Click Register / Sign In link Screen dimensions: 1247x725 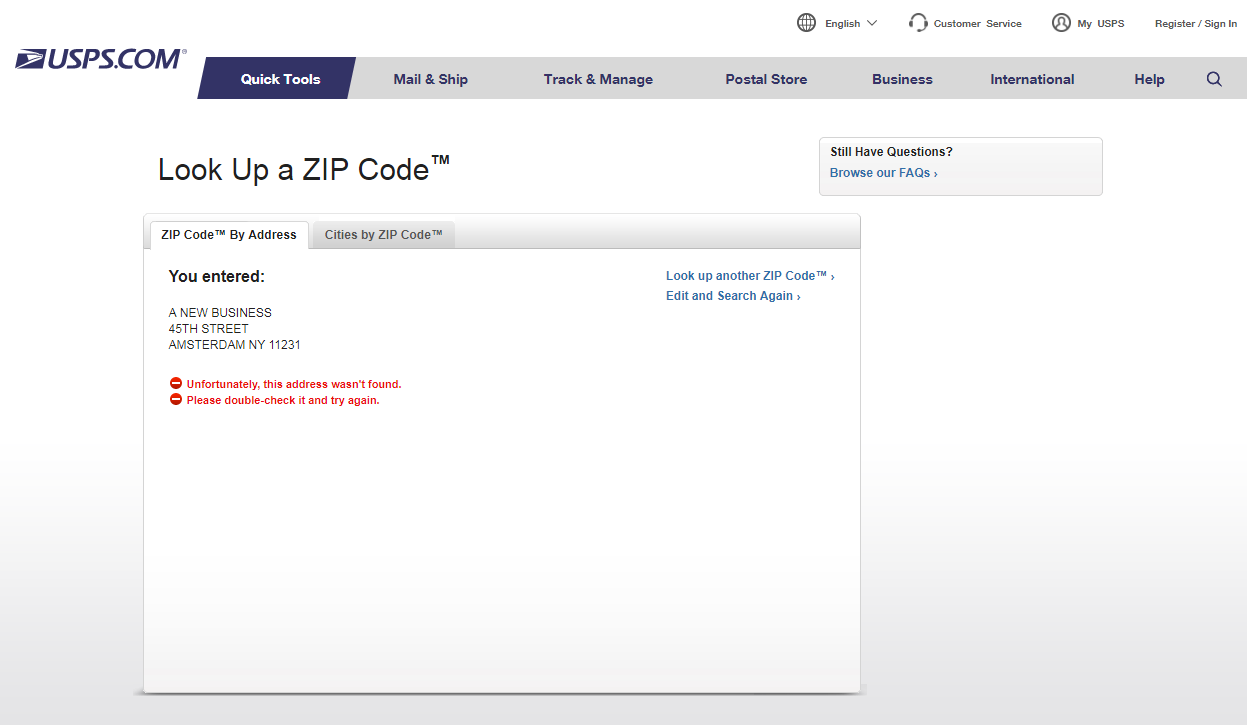1196,24
